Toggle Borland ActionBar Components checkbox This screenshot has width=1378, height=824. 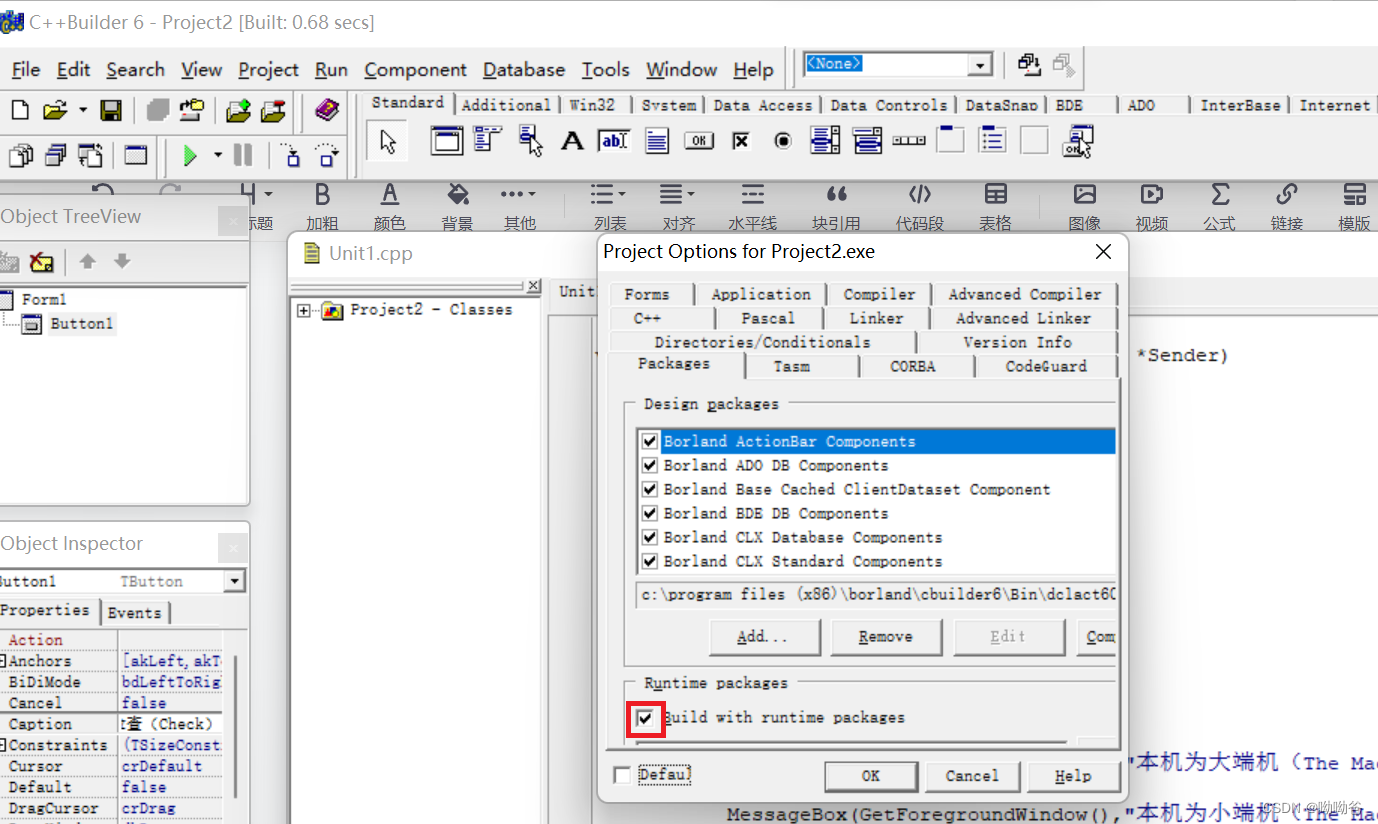650,441
